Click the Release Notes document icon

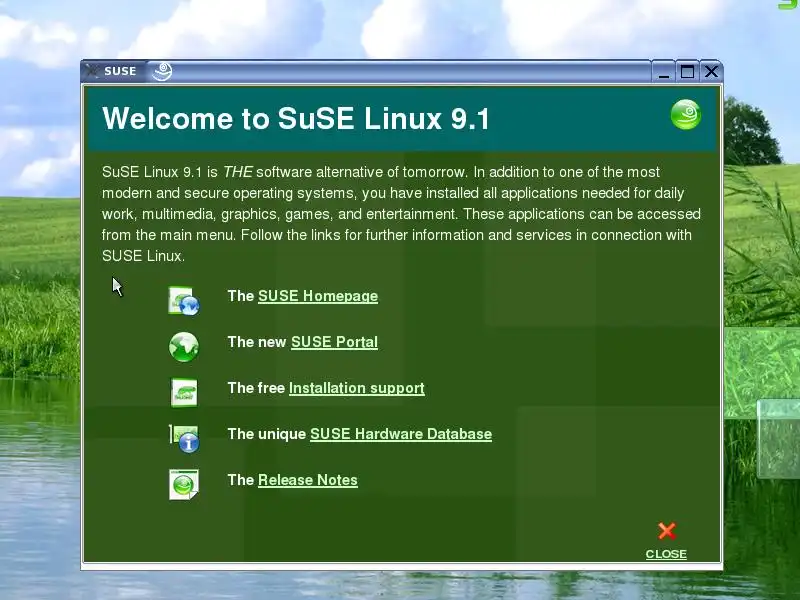click(184, 484)
